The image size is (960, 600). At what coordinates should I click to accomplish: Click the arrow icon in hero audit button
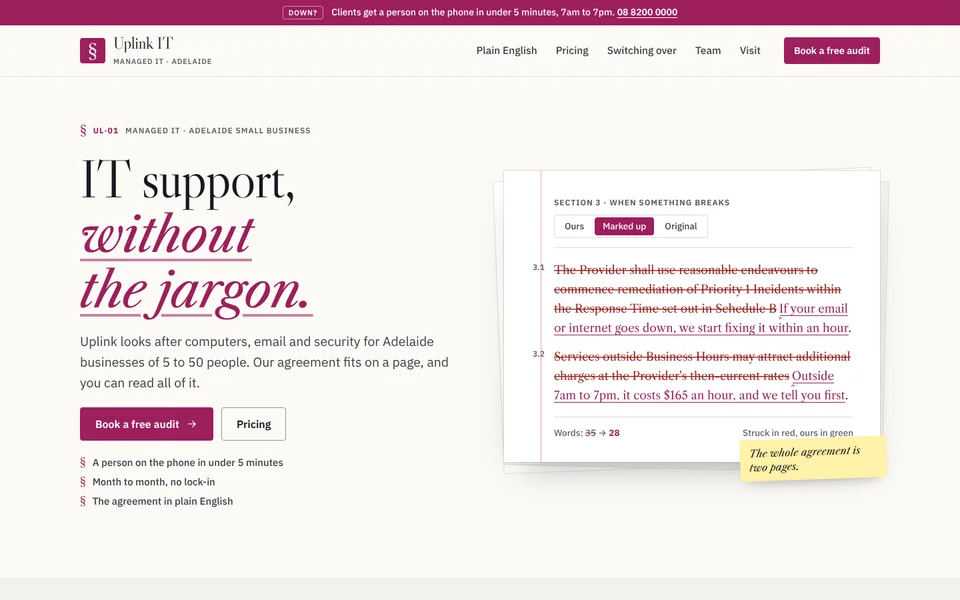pos(192,424)
